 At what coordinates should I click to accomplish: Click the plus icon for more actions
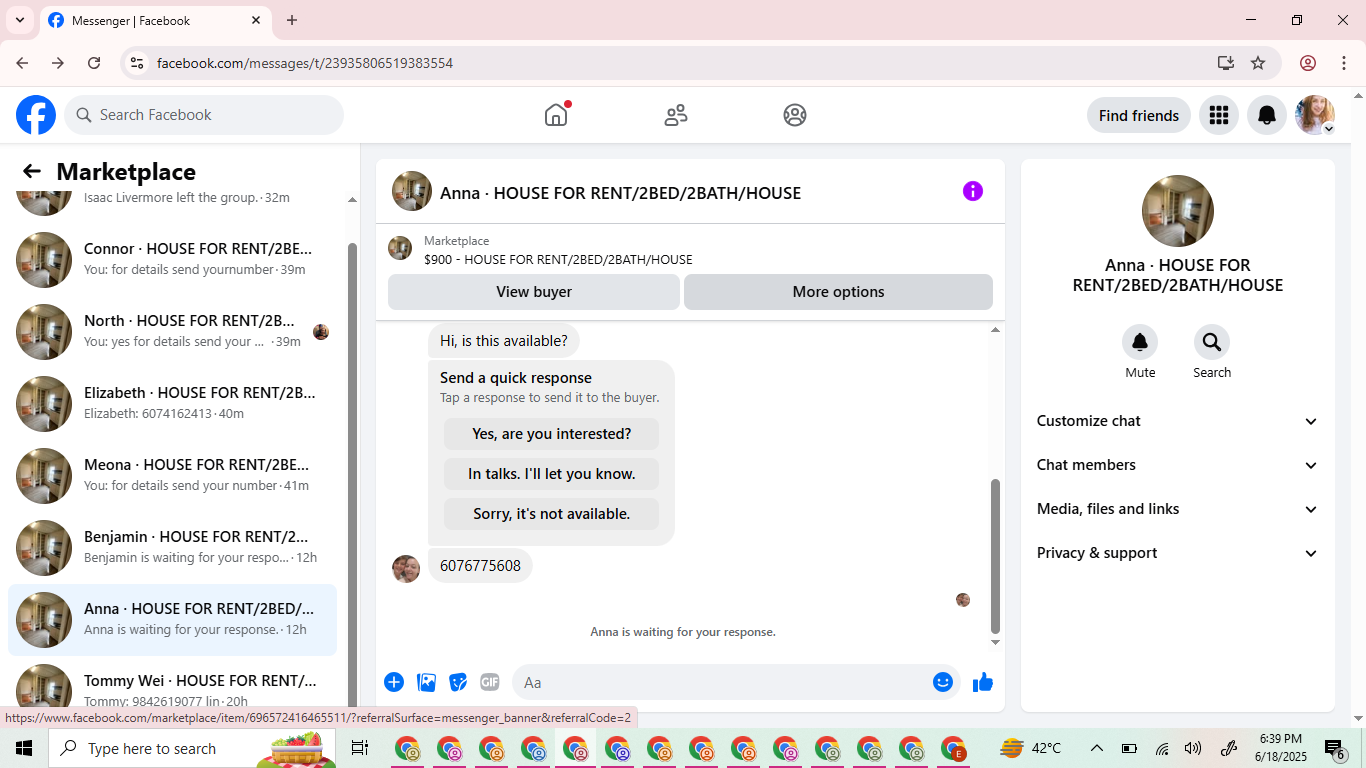coord(394,682)
